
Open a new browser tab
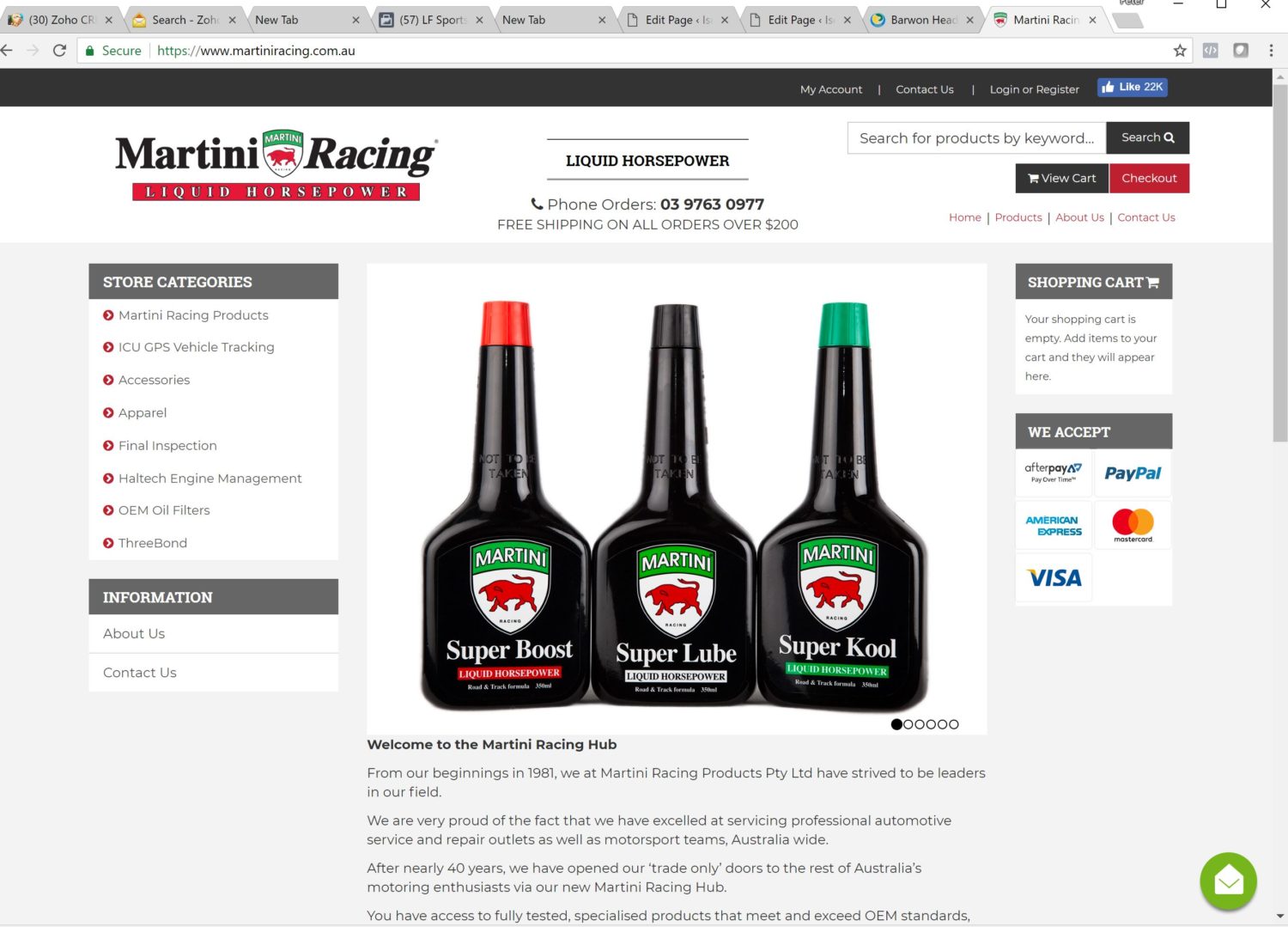tap(1127, 21)
